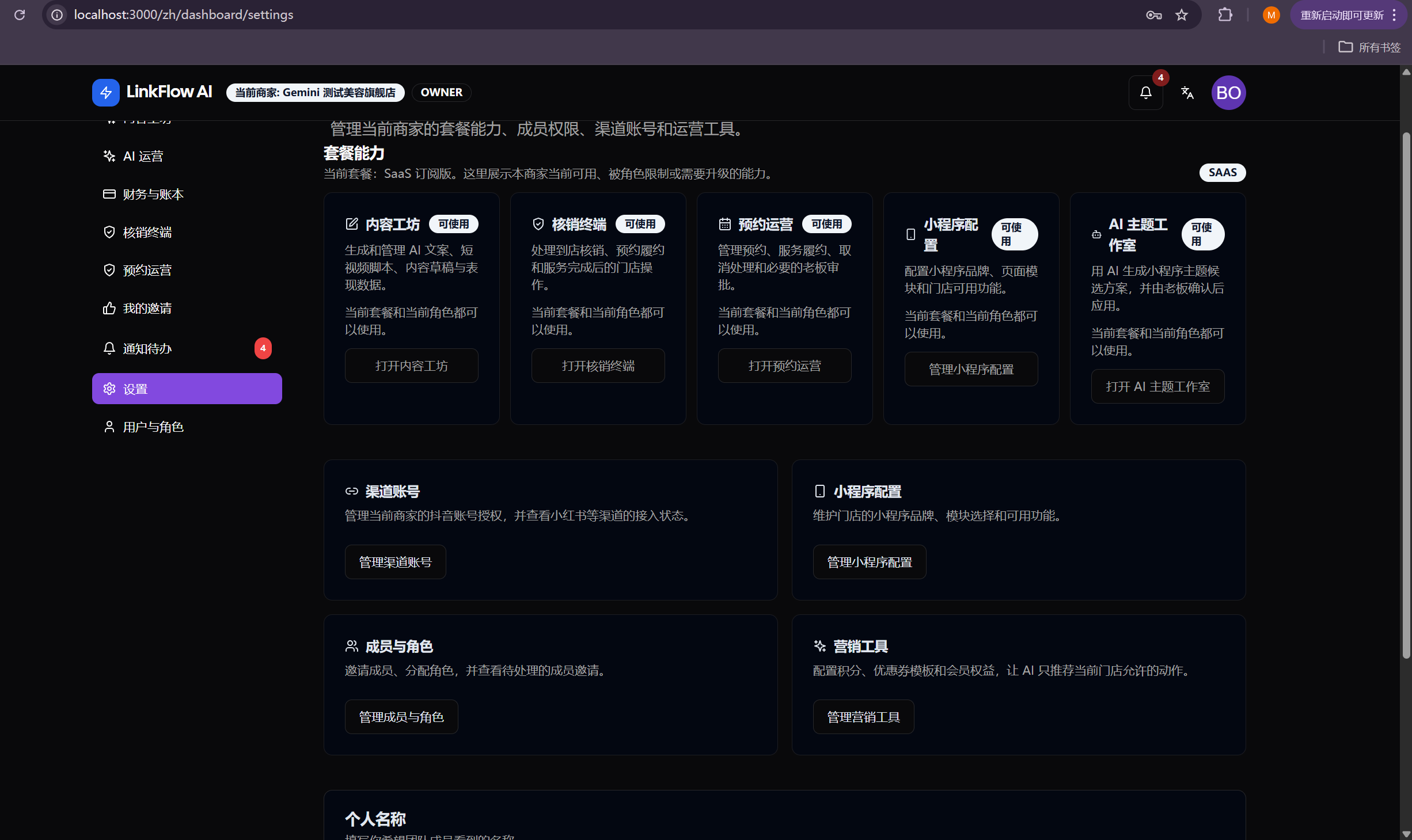
Task: Click the 当前商家 Gemini 测试美容旗舰店 badge
Action: coord(316,93)
